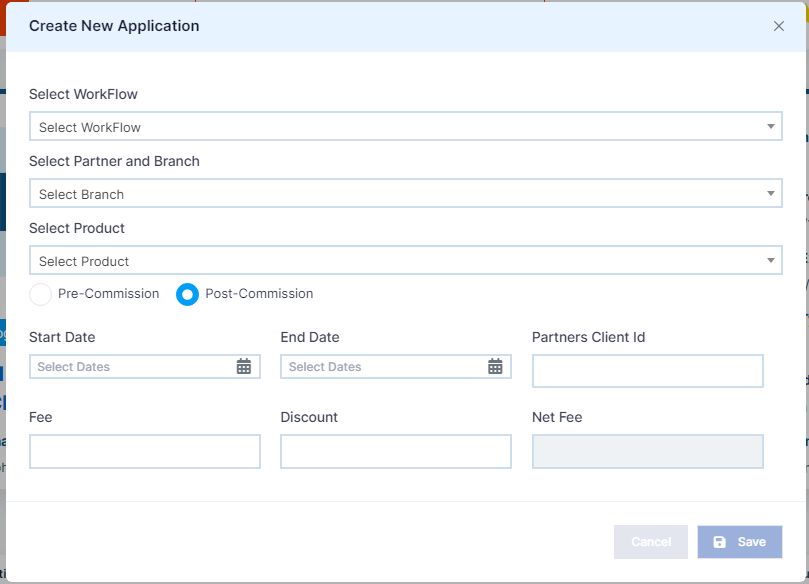Click the Pre-Commission label text

(108, 294)
